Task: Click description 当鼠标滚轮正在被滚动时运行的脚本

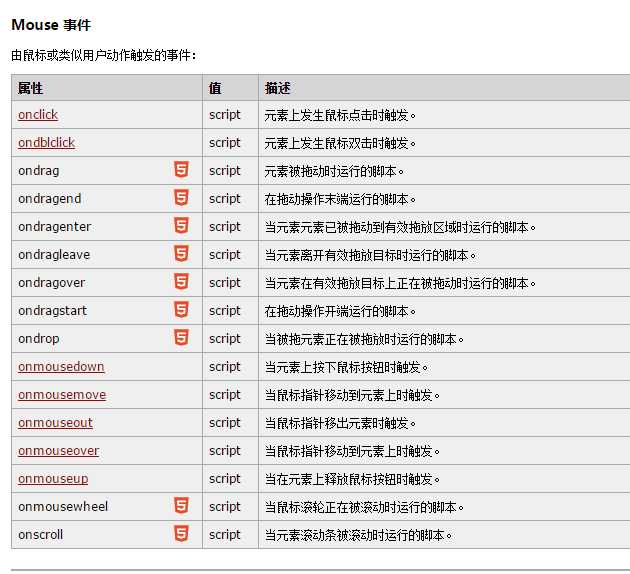Action: [364, 507]
